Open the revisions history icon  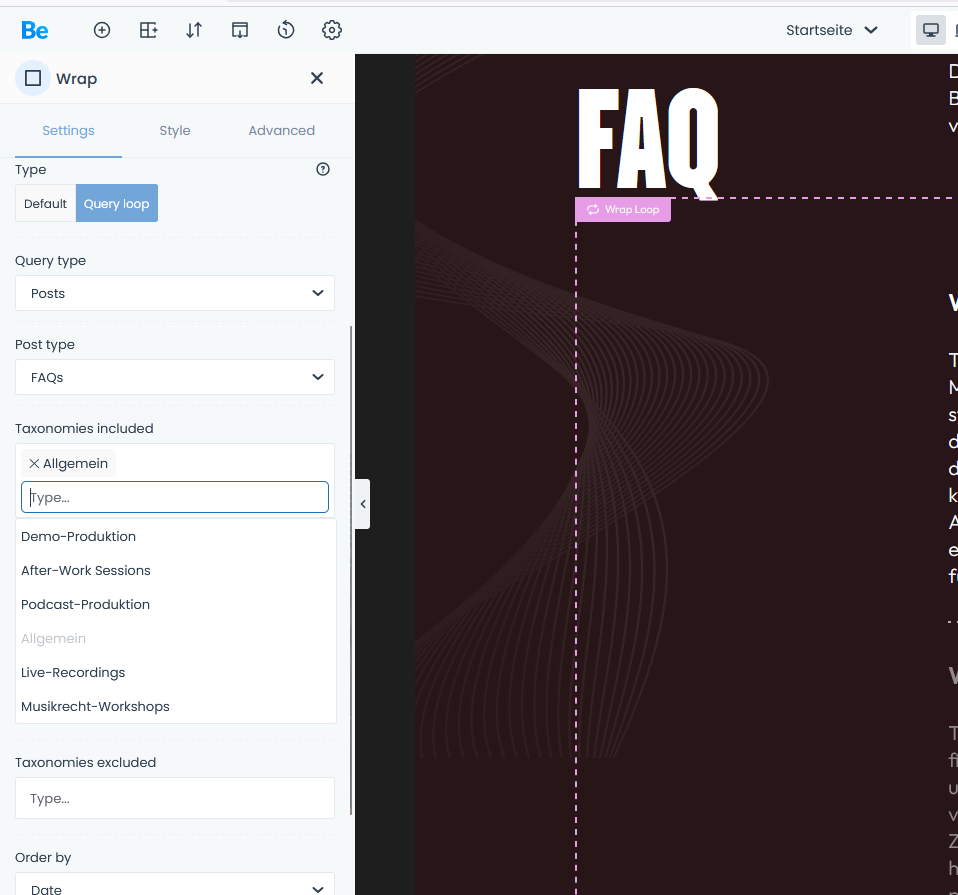tap(286, 30)
